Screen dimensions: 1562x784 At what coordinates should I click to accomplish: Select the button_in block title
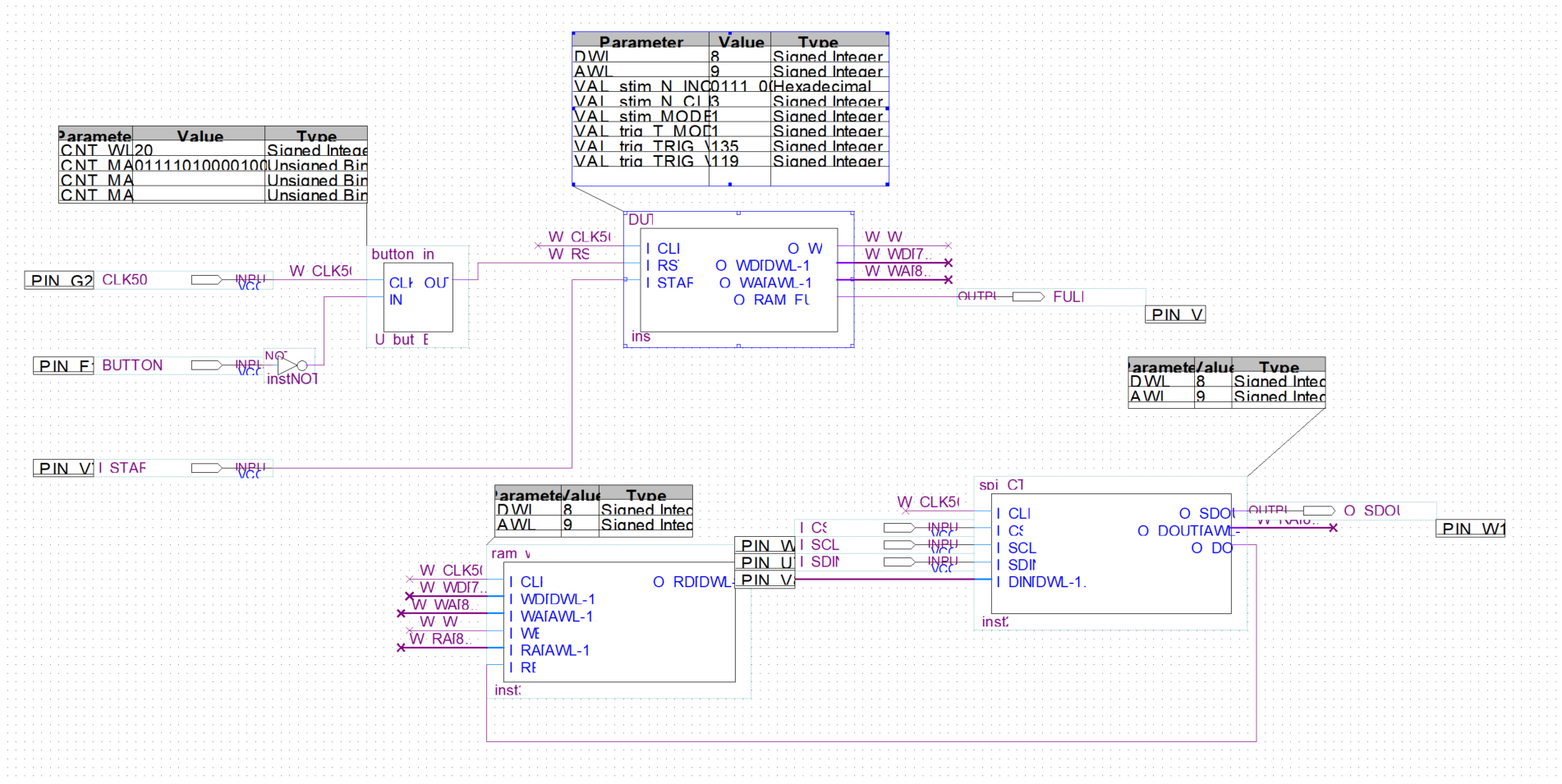point(402,254)
